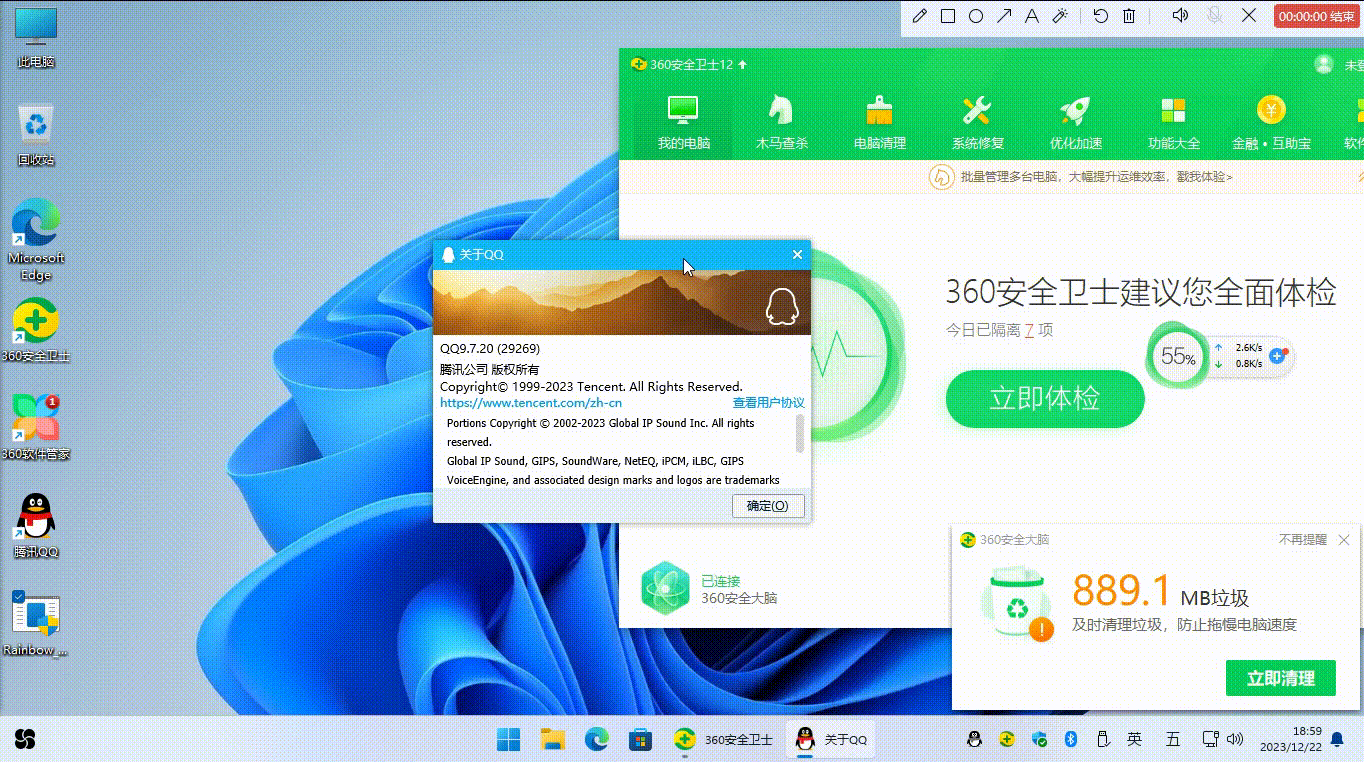
Task: Open 金融·互助宝 tab
Action: click(x=1271, y=122)
